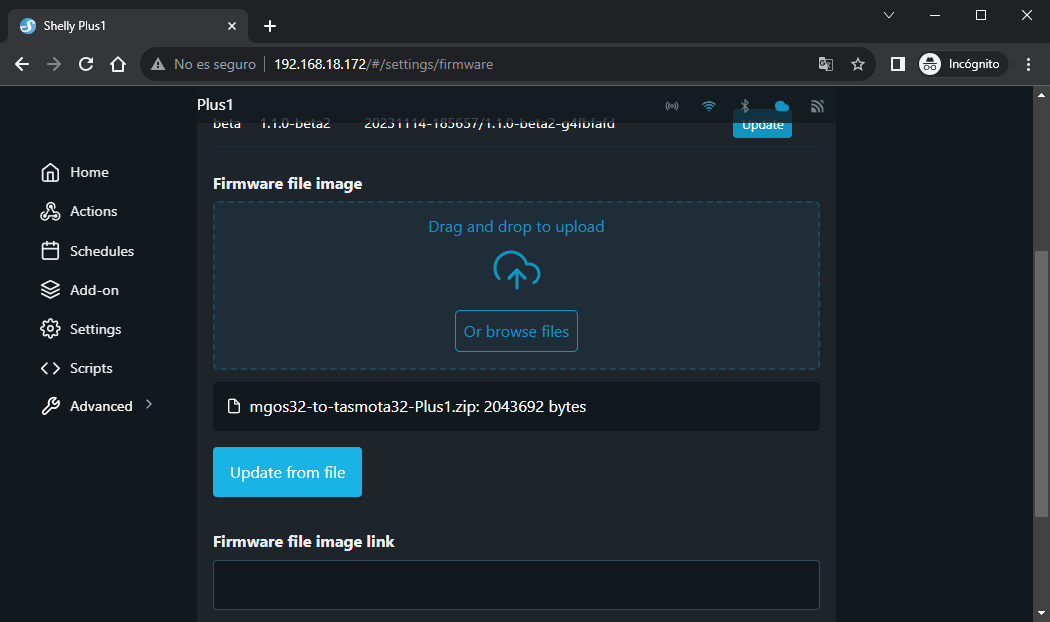Click the Firmware file image link field
Screen dimensions: 1050x622
click(516, 585)
